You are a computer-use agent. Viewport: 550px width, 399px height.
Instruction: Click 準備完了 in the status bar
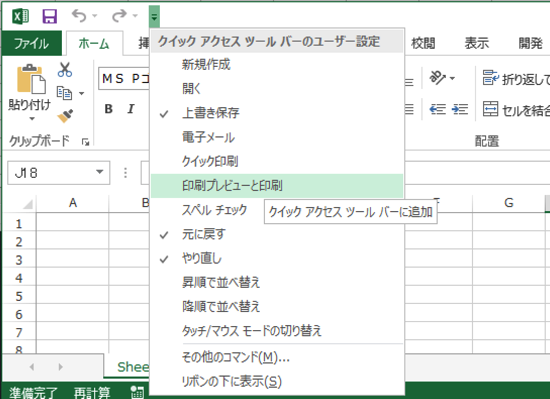click(33, 392)
